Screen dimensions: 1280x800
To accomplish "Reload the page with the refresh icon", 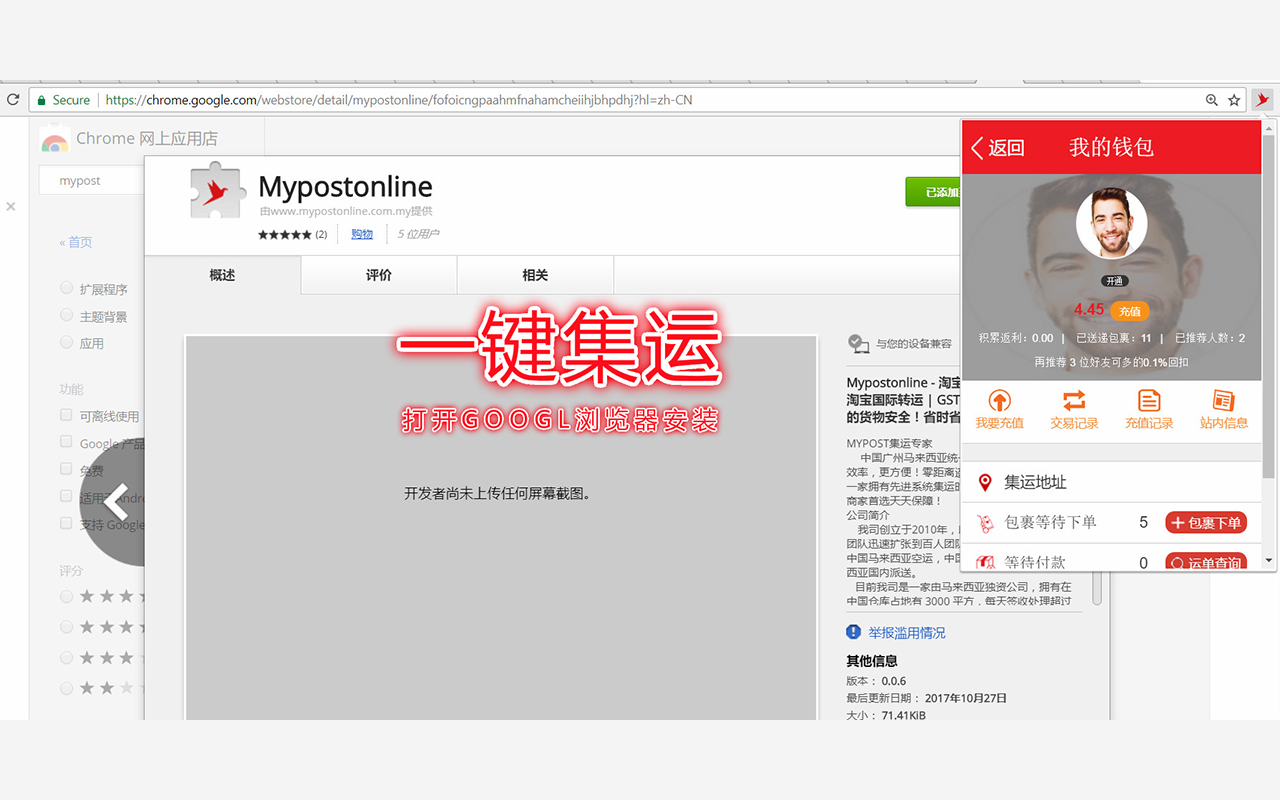I will pyautogui.click(x=13, y=100).
